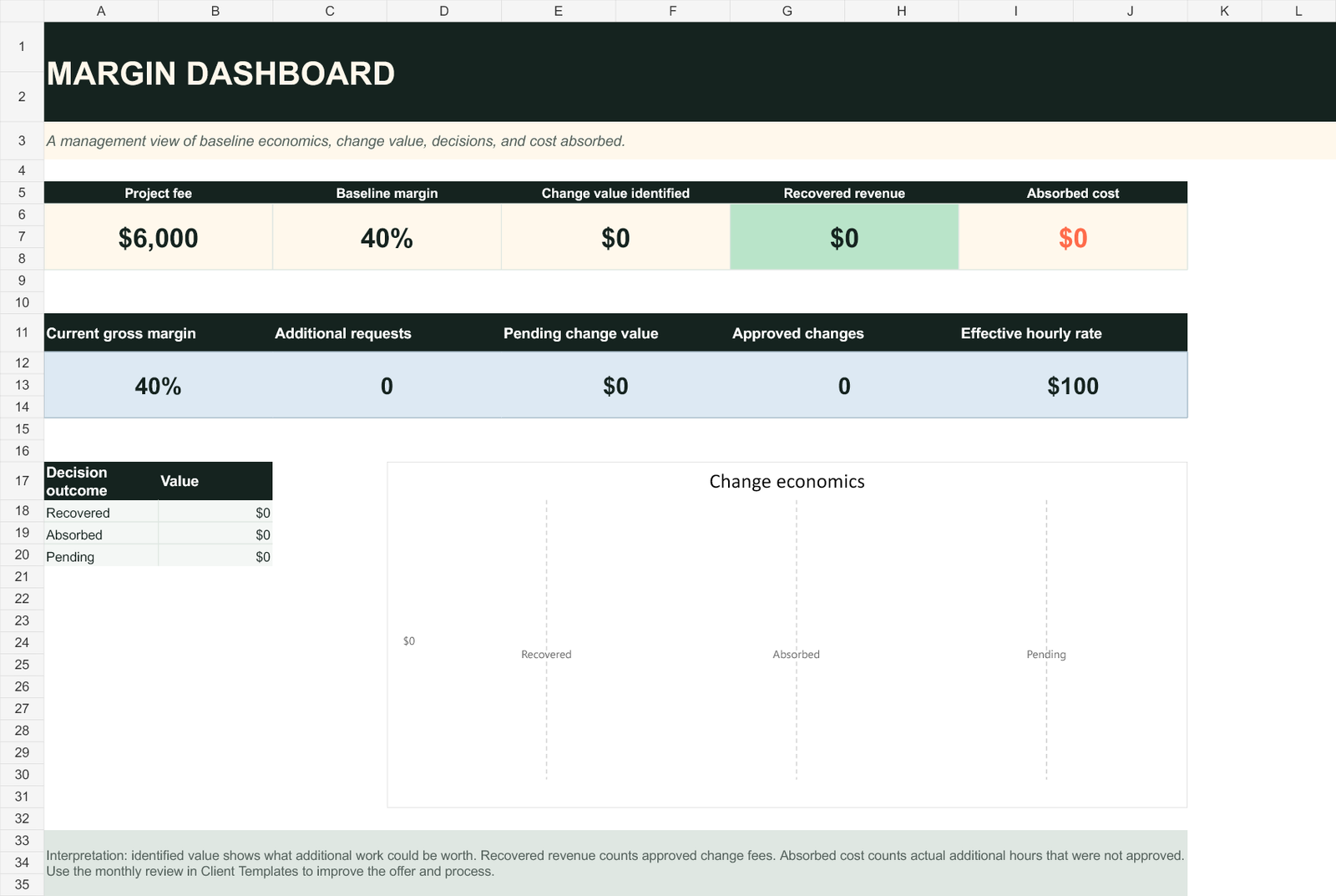
Task: Select the Change value identified header
Action: 615,193
